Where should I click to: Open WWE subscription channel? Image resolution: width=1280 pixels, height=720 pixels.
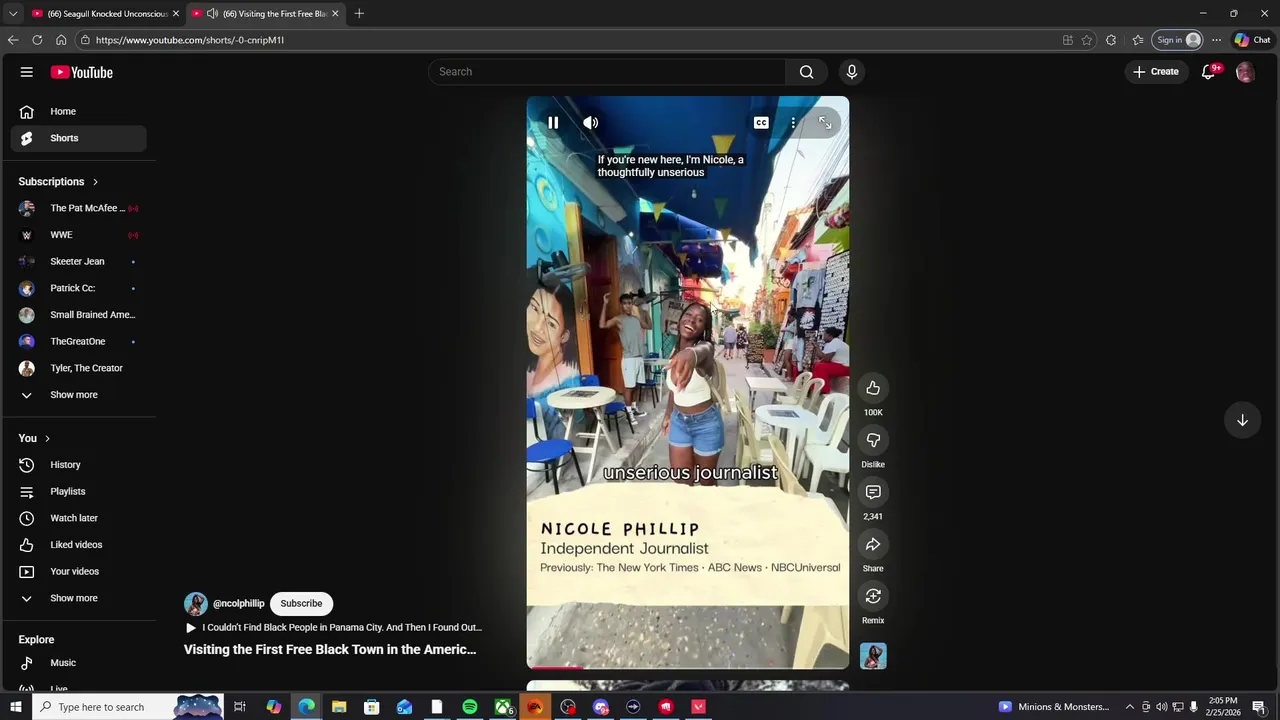point(79,235)
